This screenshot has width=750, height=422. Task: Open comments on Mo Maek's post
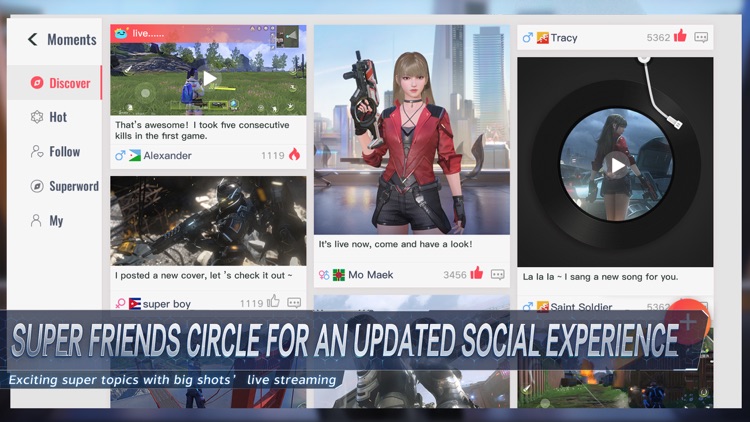(x=497, y=275)
